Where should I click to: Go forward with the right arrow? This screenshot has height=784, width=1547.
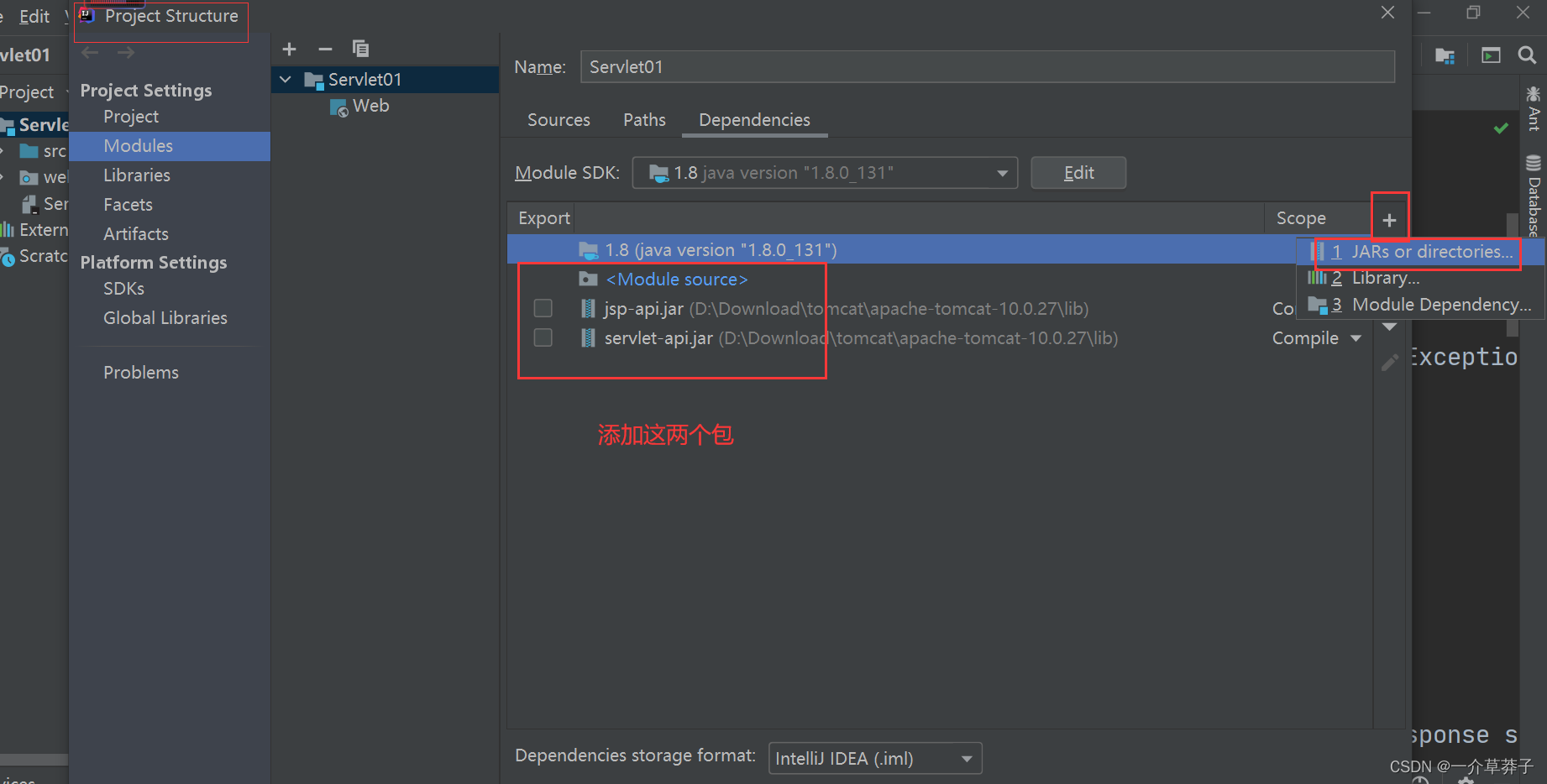(x=126, y=53)
